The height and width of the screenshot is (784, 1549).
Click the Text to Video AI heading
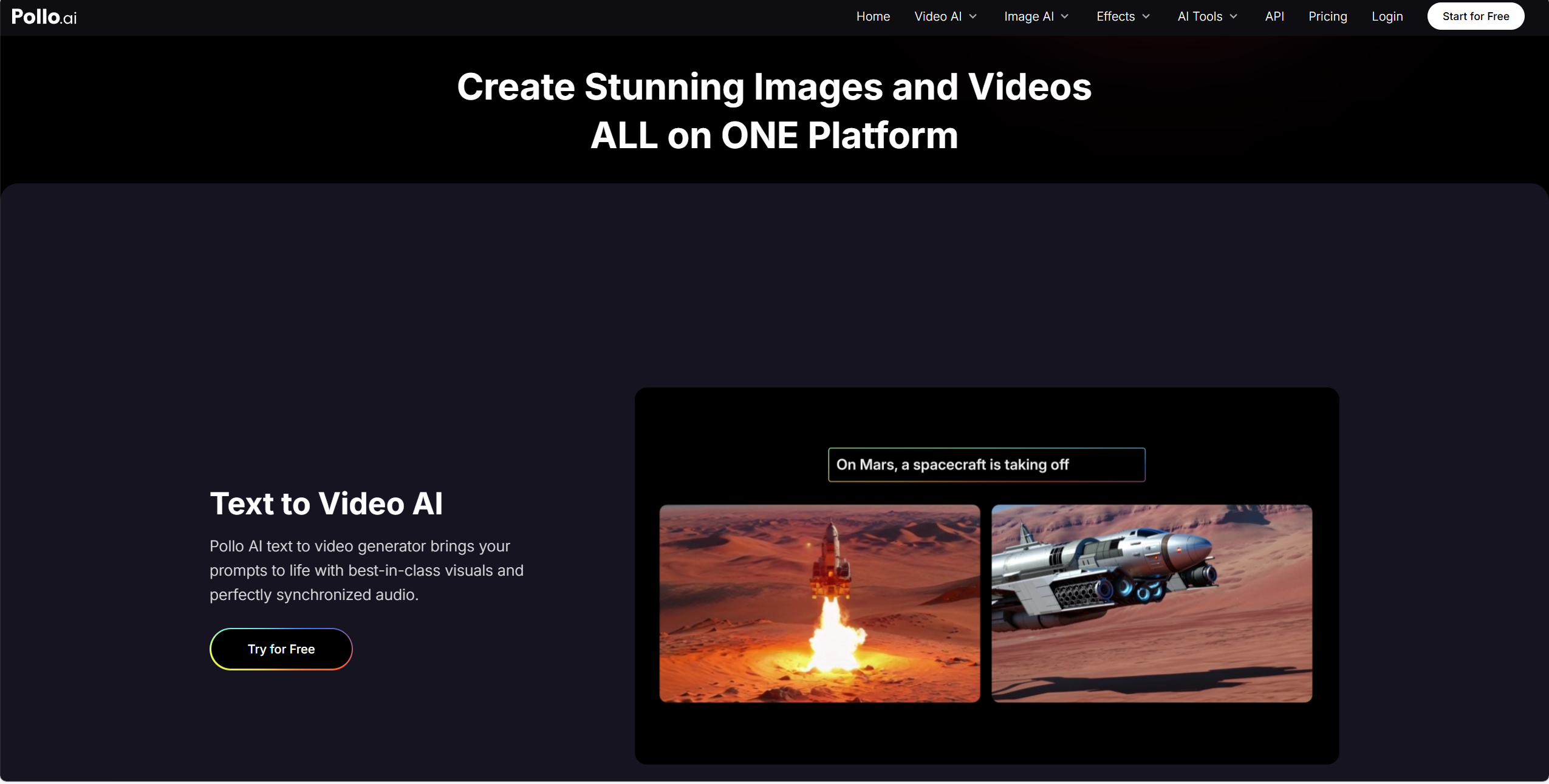[x=326, y=503]
